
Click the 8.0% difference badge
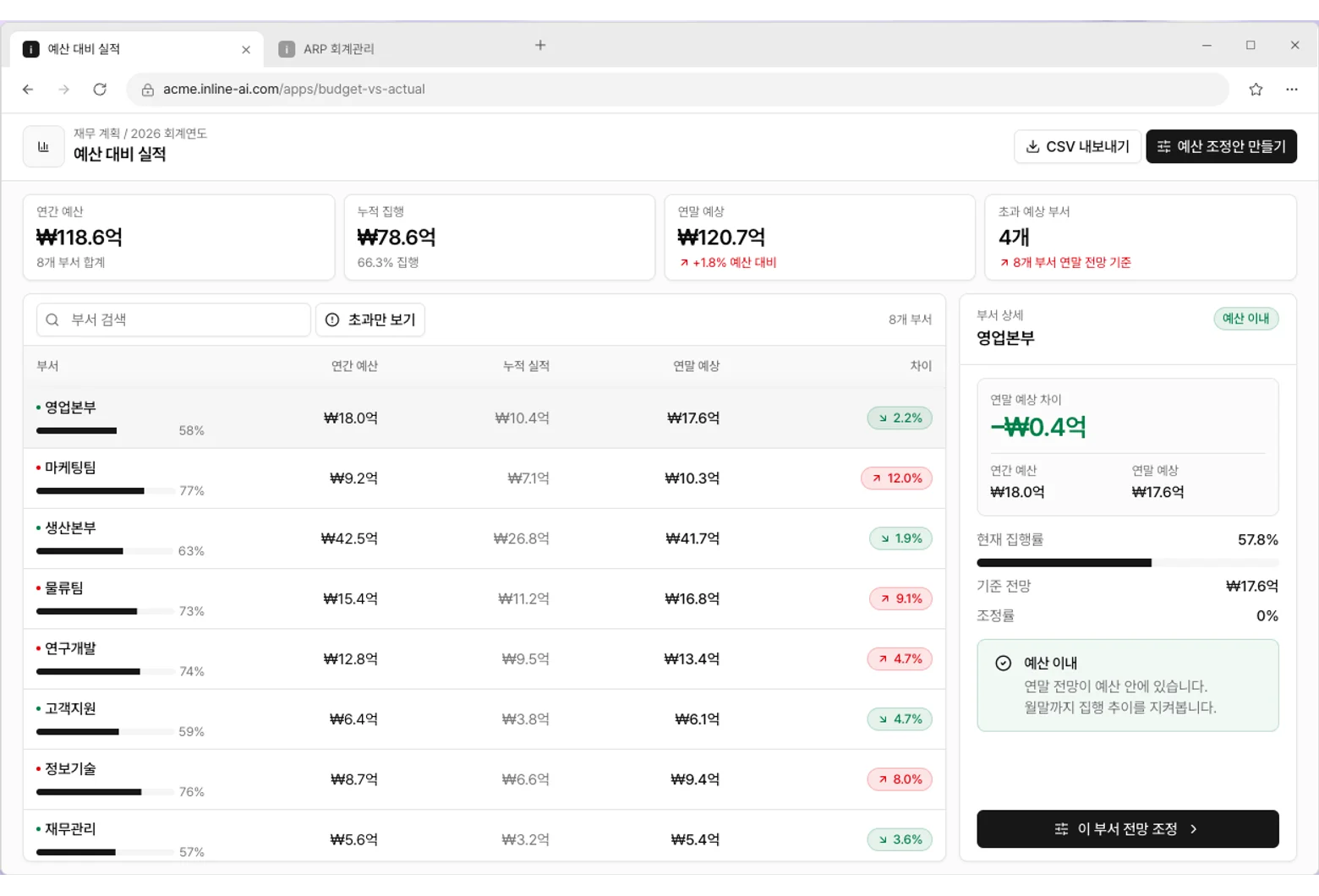click(x=900, y=779)
